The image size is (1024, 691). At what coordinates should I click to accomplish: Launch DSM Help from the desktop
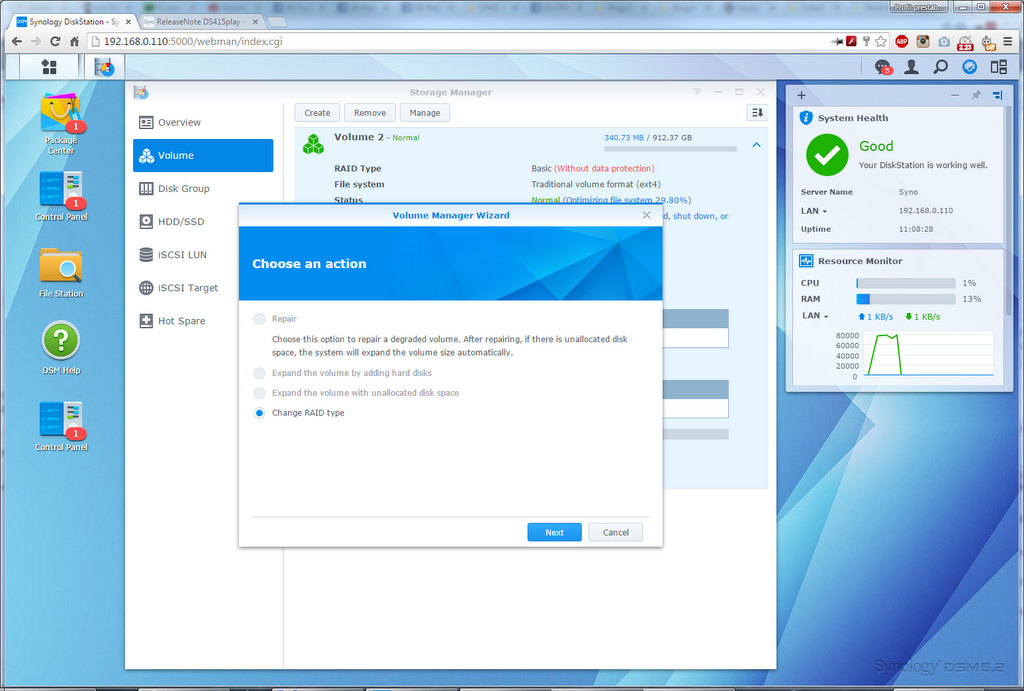coord(61,347)
